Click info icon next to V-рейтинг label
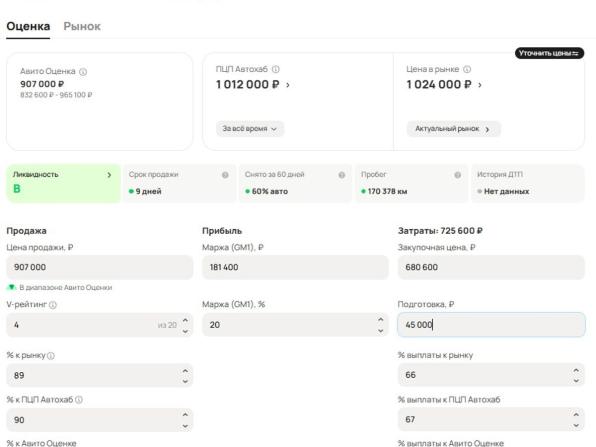The height and width of the screenshot is (447, 596). pyautogui.click(x=53, y=305)
